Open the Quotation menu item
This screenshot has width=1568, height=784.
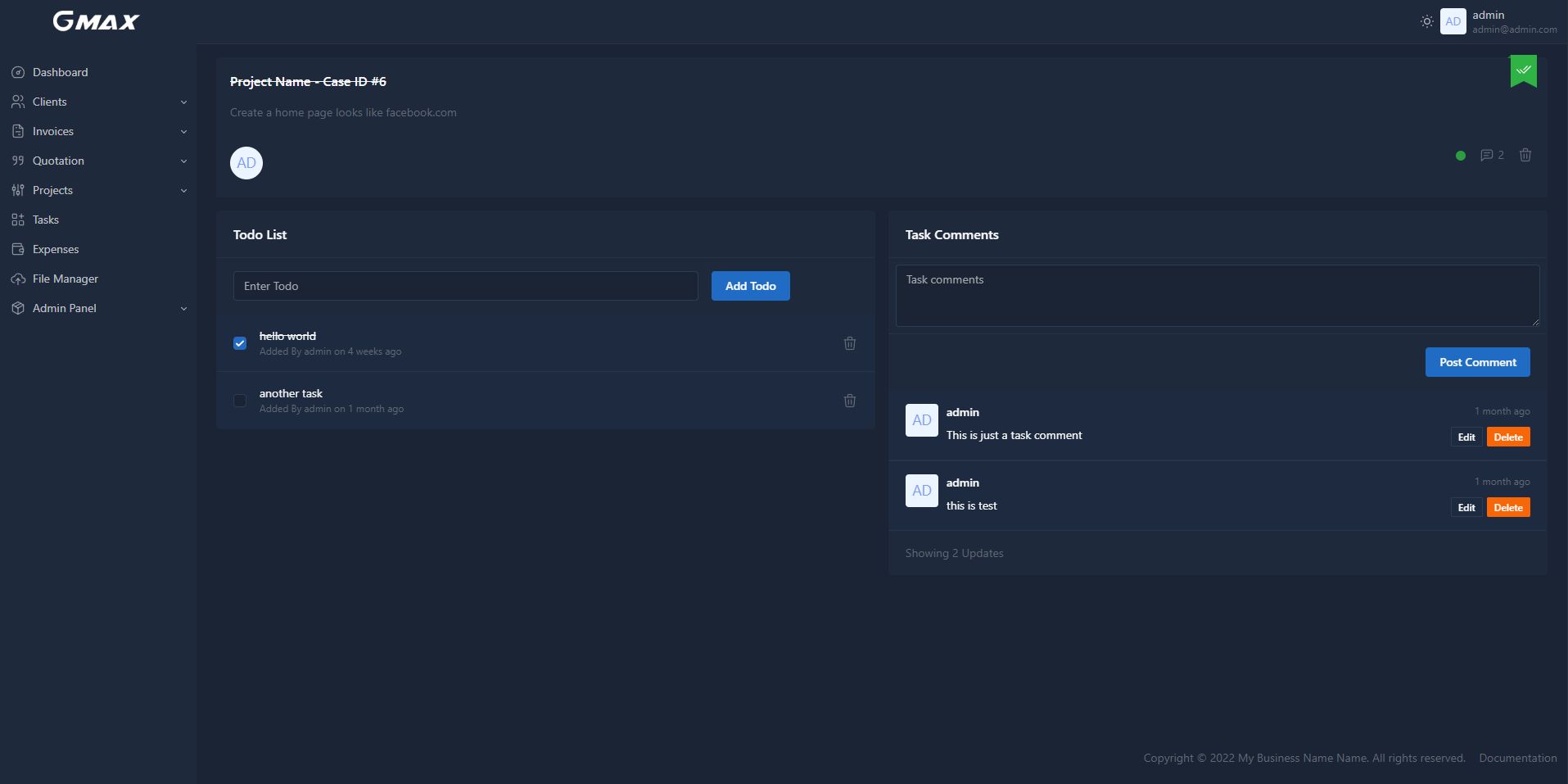click(x=98, y=161)
